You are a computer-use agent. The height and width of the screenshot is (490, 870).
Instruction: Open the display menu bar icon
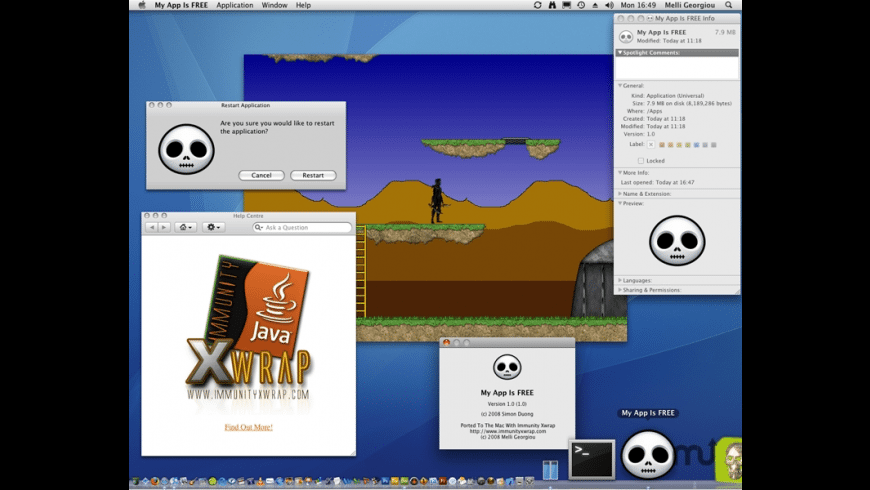click(566, 5)
